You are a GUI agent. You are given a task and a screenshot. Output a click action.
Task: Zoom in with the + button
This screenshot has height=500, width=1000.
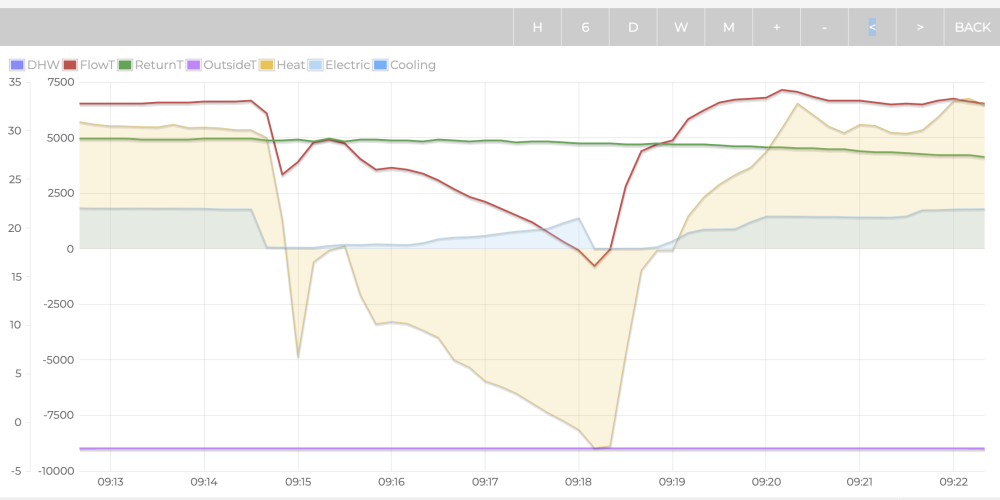tap(777, 27)
